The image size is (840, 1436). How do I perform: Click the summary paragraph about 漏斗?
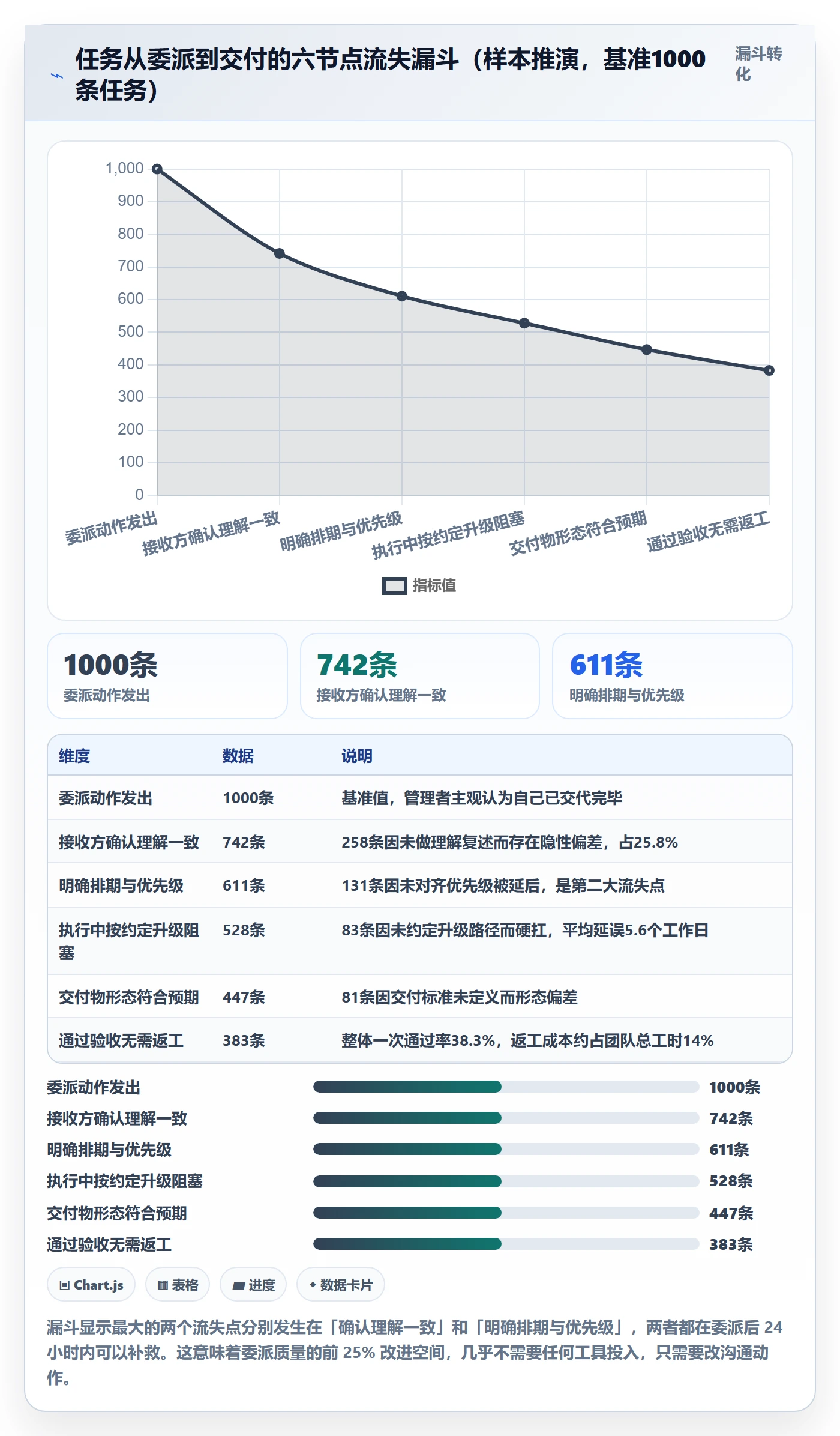[415, 1352]
